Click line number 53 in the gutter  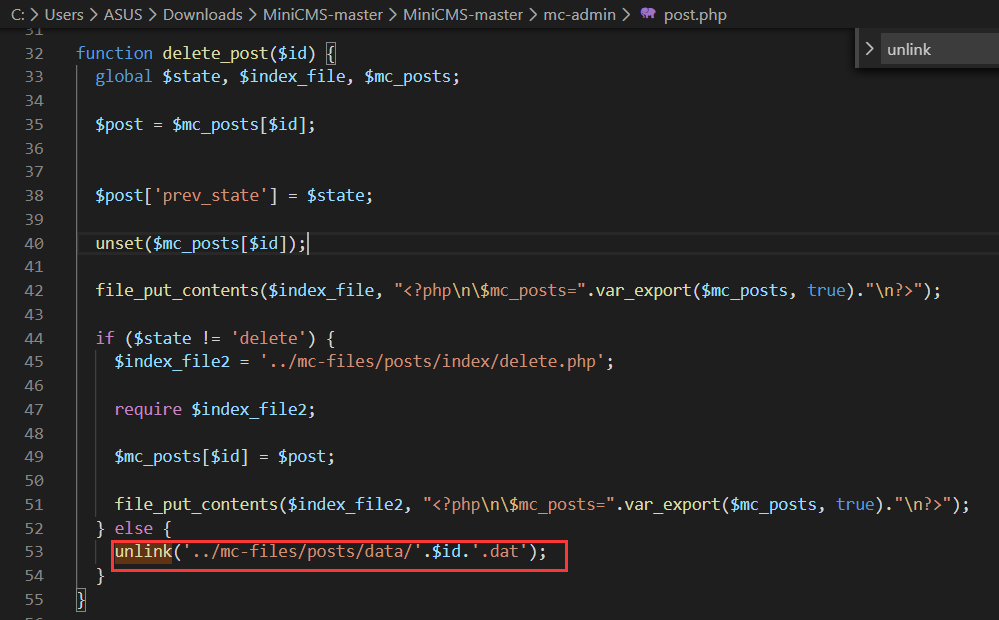(34, 552)
